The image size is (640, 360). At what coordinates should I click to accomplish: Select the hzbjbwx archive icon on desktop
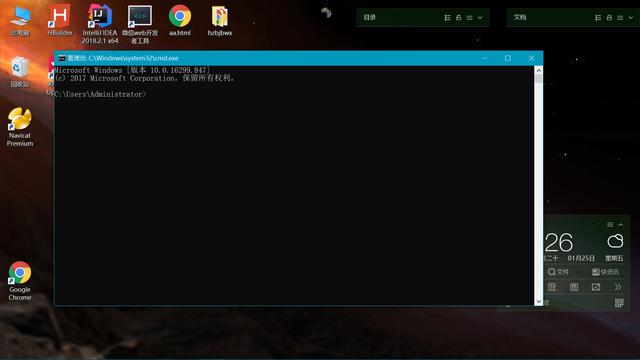(x=220, y=21)
